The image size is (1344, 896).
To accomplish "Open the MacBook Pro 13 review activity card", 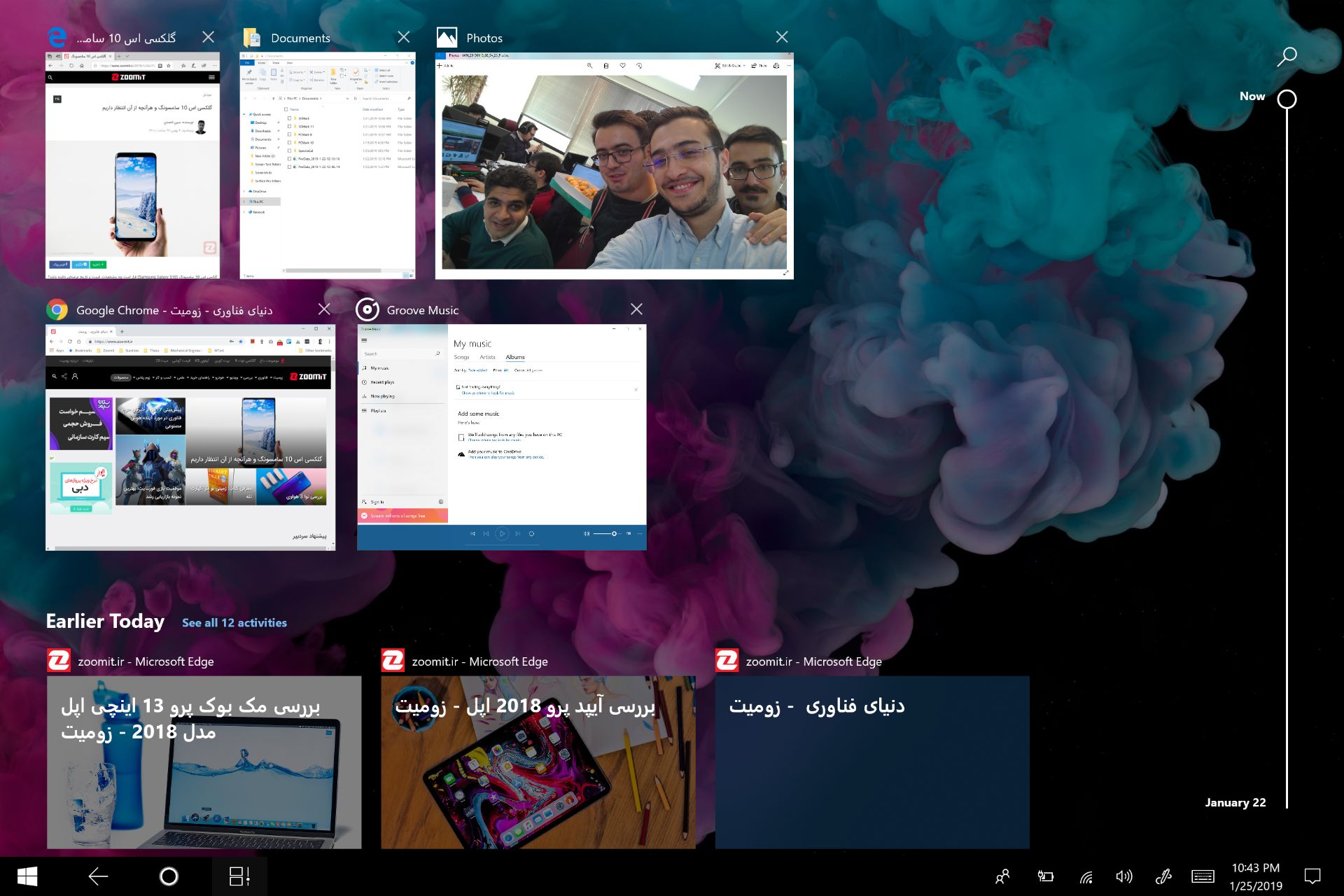I will (x=204, y=762).
